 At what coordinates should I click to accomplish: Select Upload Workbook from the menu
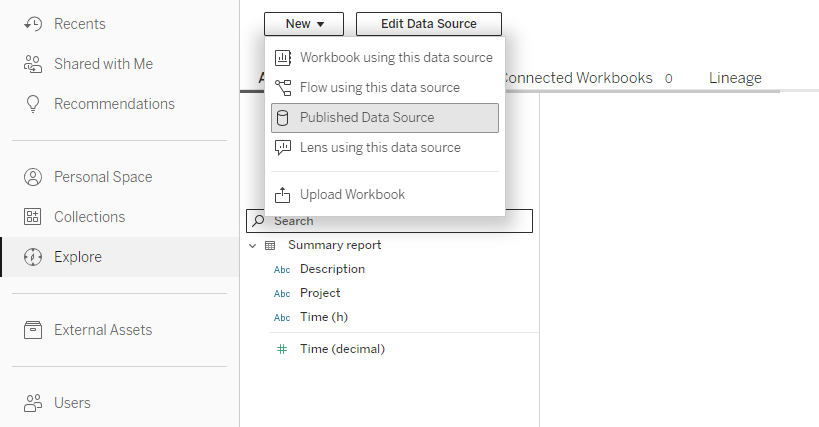pyautogui.click(x=352, y=195)
